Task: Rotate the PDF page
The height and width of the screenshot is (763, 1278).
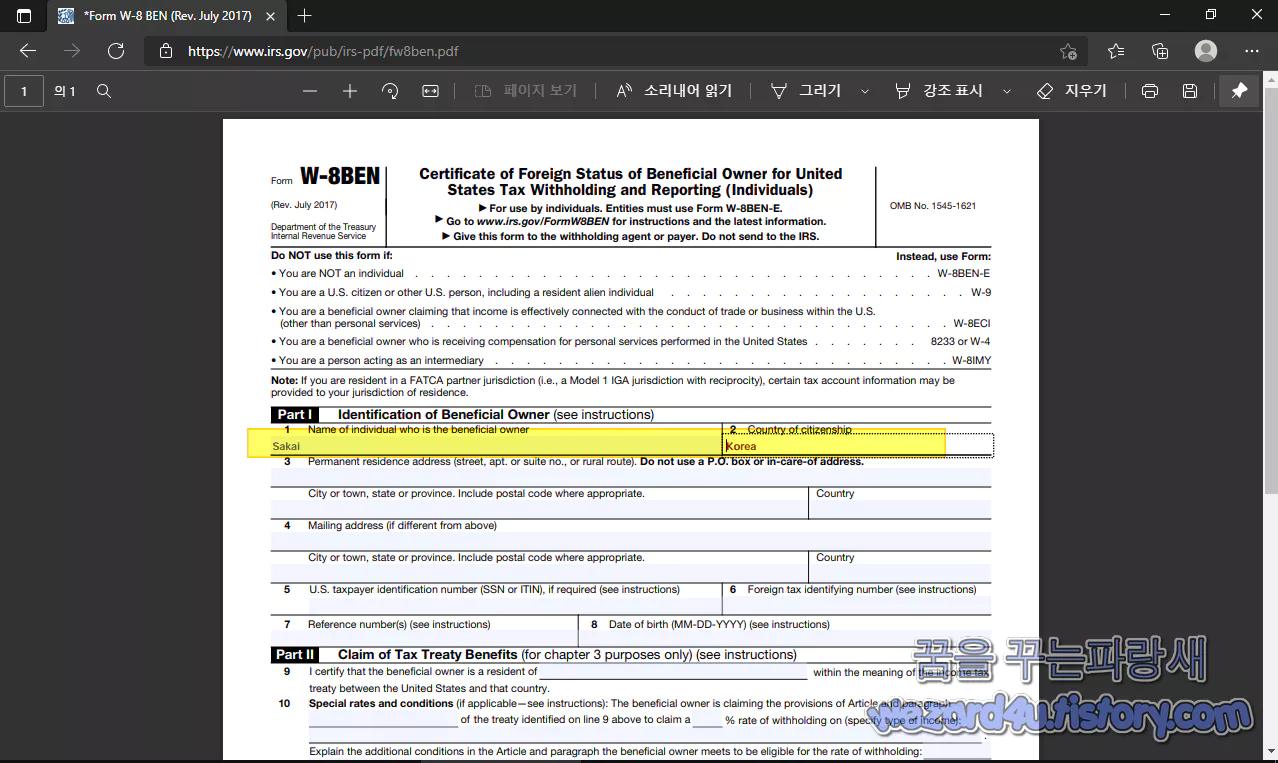Action: [390, 91]
